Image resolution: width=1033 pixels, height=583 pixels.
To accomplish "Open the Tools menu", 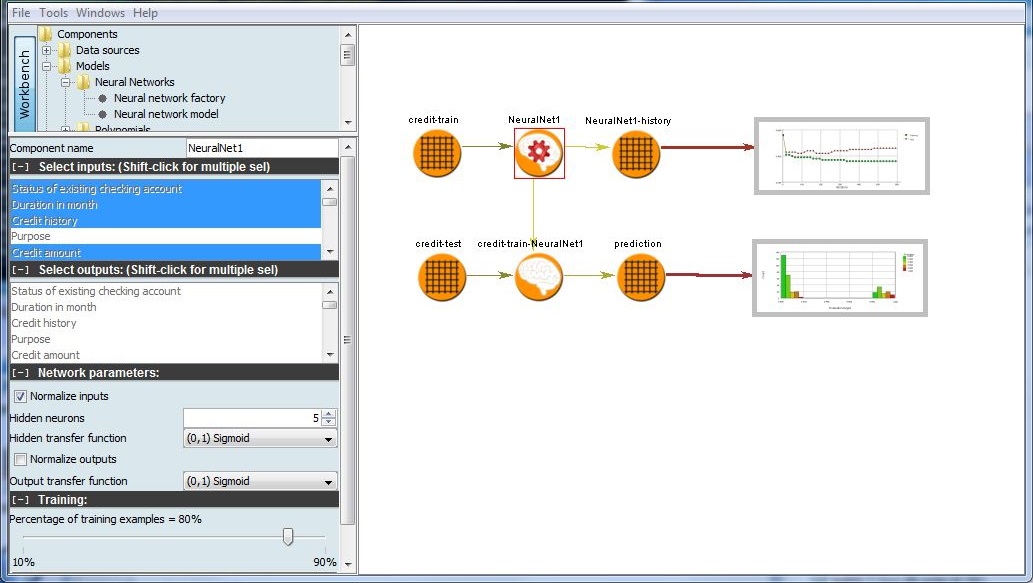I will pyautogui.click(x=52, y=13).
